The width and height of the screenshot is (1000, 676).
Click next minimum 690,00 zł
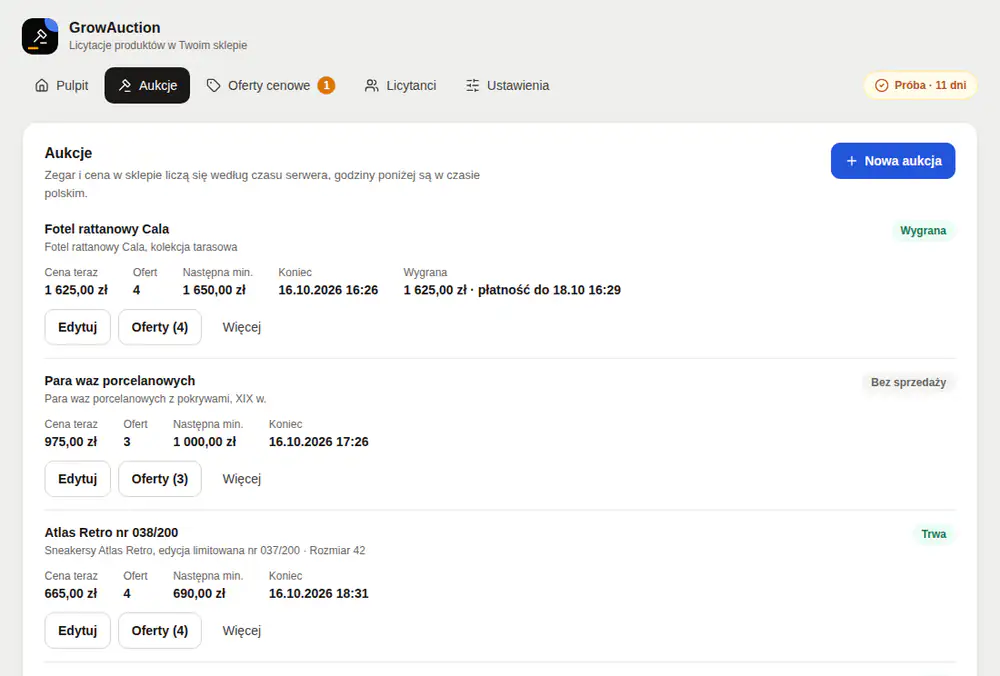pos(200,594)
